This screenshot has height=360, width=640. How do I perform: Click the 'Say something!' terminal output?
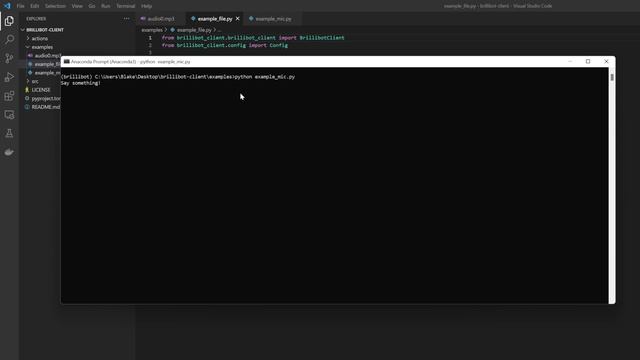pos(80,83)
